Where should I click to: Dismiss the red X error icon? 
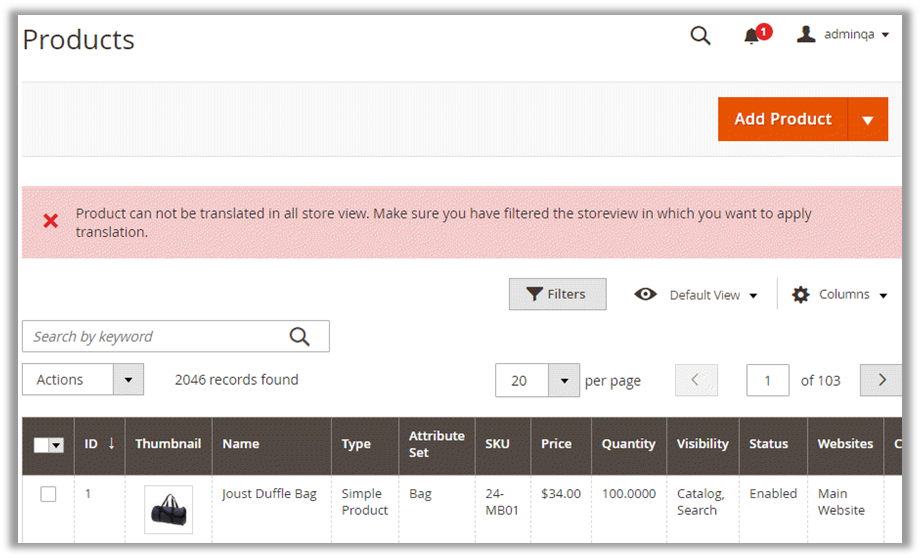point(50,221)
